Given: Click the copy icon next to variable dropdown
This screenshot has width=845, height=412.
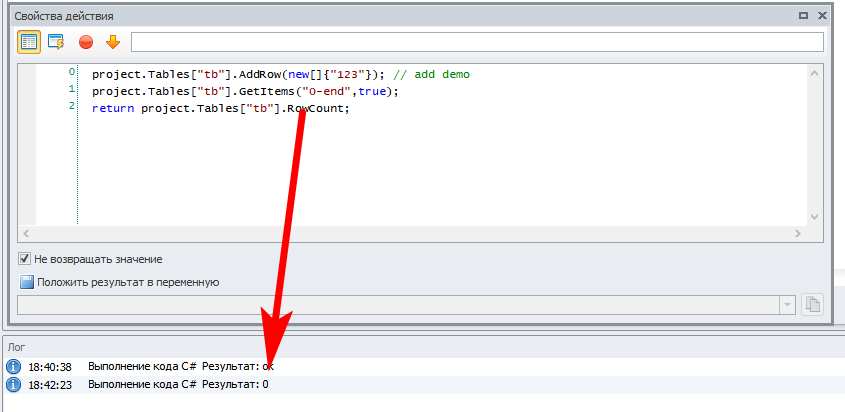Looking at the screenshot, I should coord(812,305).
